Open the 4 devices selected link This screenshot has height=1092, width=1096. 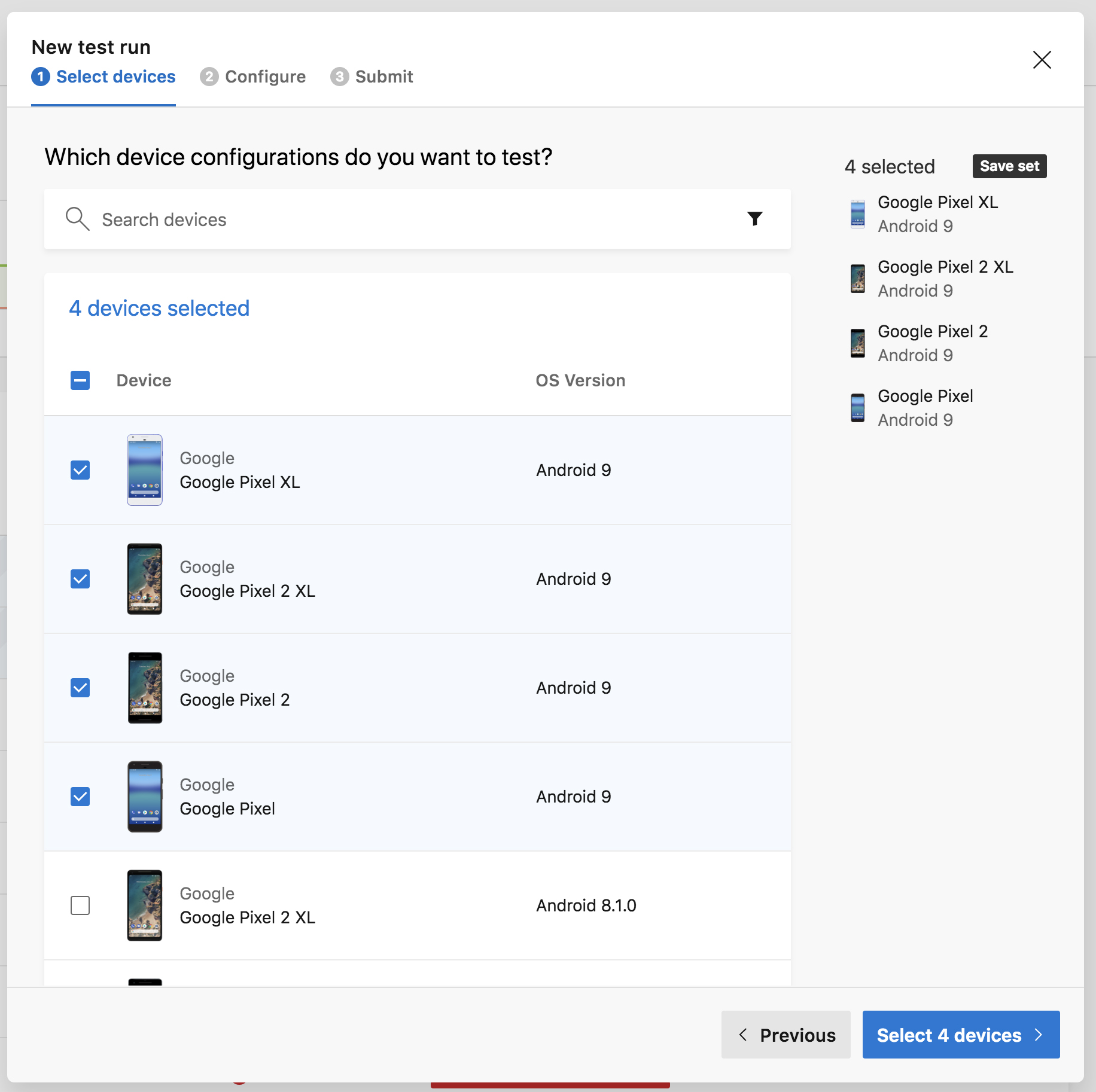point(159,308)
